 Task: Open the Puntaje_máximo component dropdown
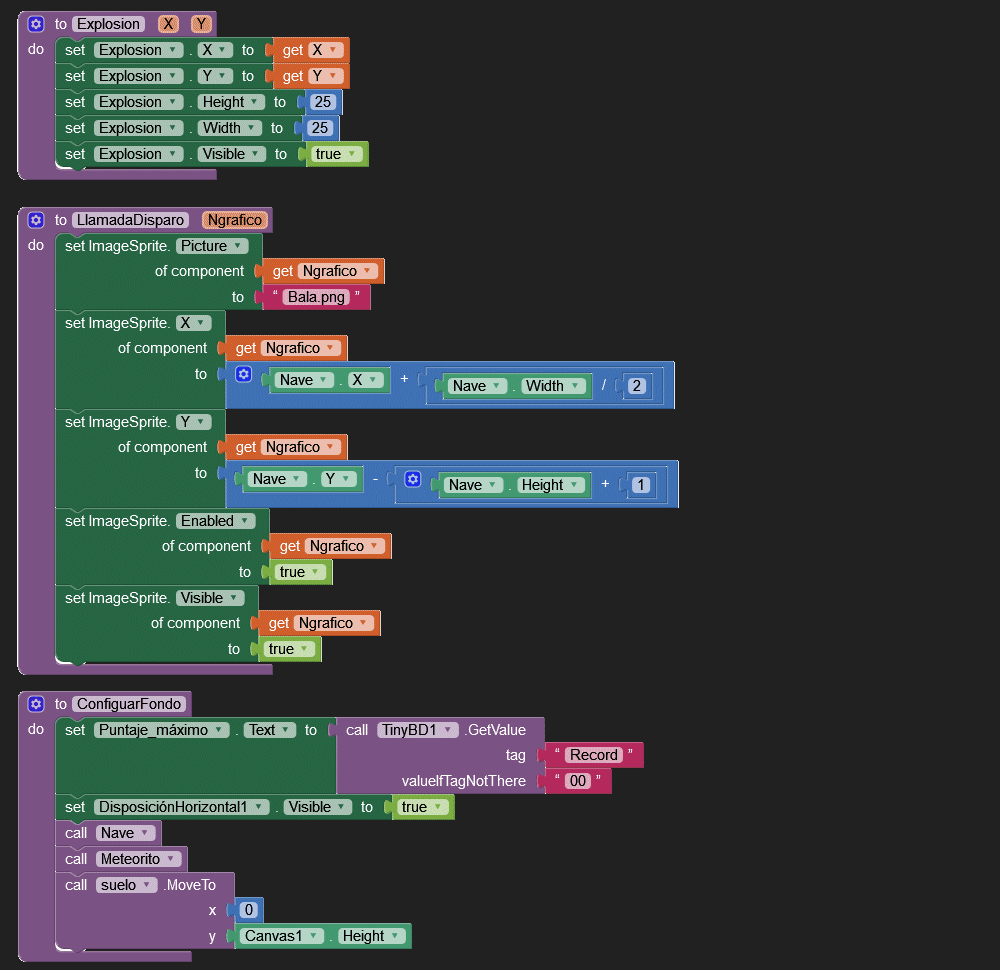pos(162,730)
